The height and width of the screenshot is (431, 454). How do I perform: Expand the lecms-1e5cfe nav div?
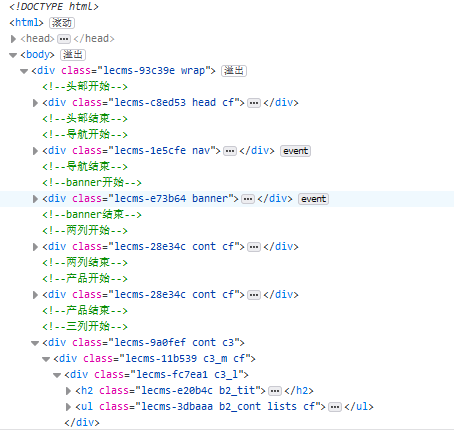[35, 151]
